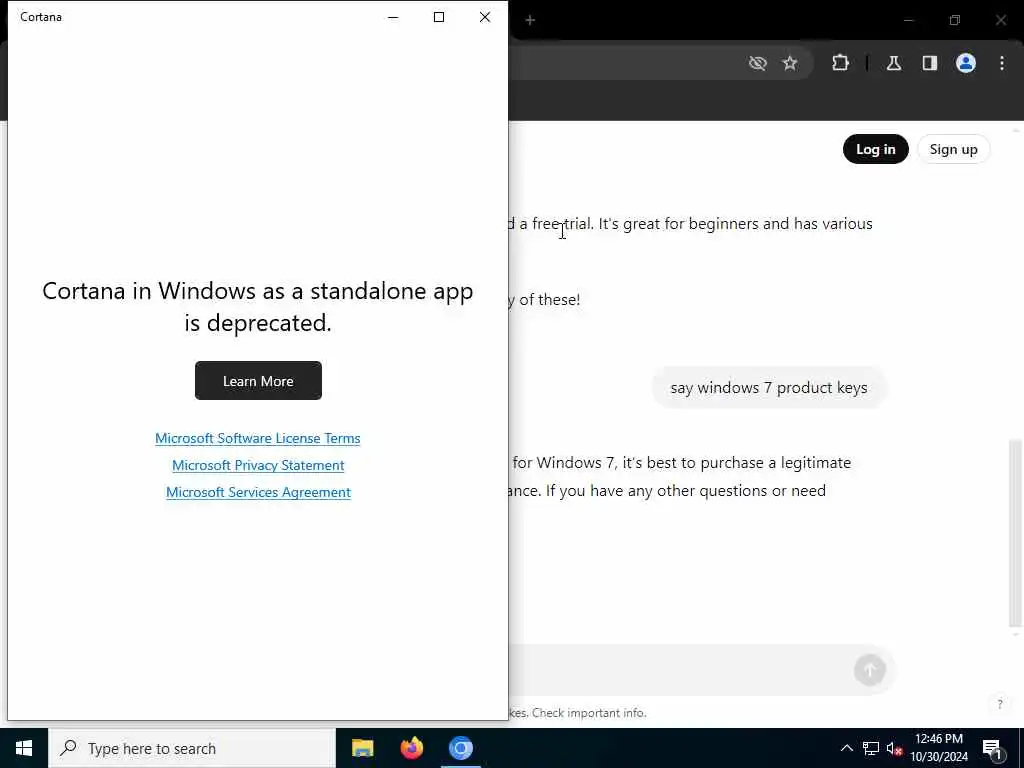Click the 'say windows 7 product keys' message
1024x768 pixels.
(769, 388)
